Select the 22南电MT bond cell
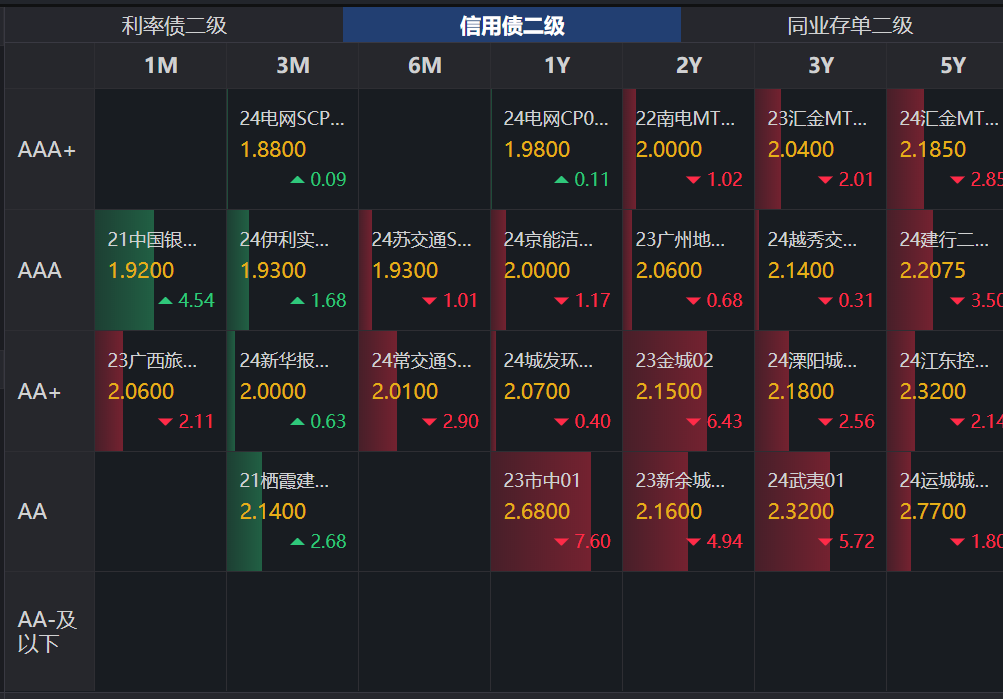The width and height of the screenshot is (1003, 699). pyautogui.click(x=688, y=150)
